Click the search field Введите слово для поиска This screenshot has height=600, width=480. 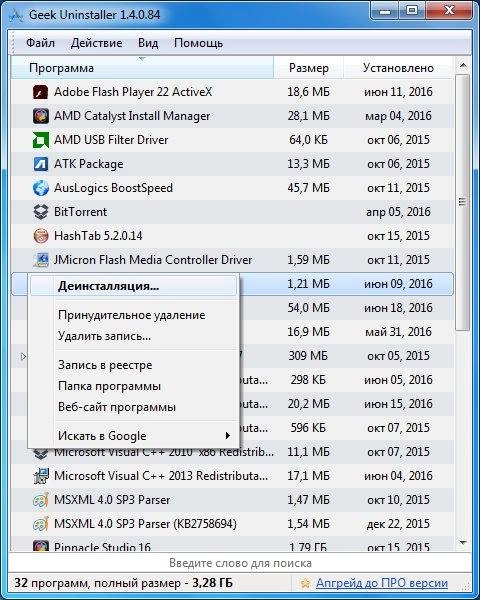pos(240,563)
